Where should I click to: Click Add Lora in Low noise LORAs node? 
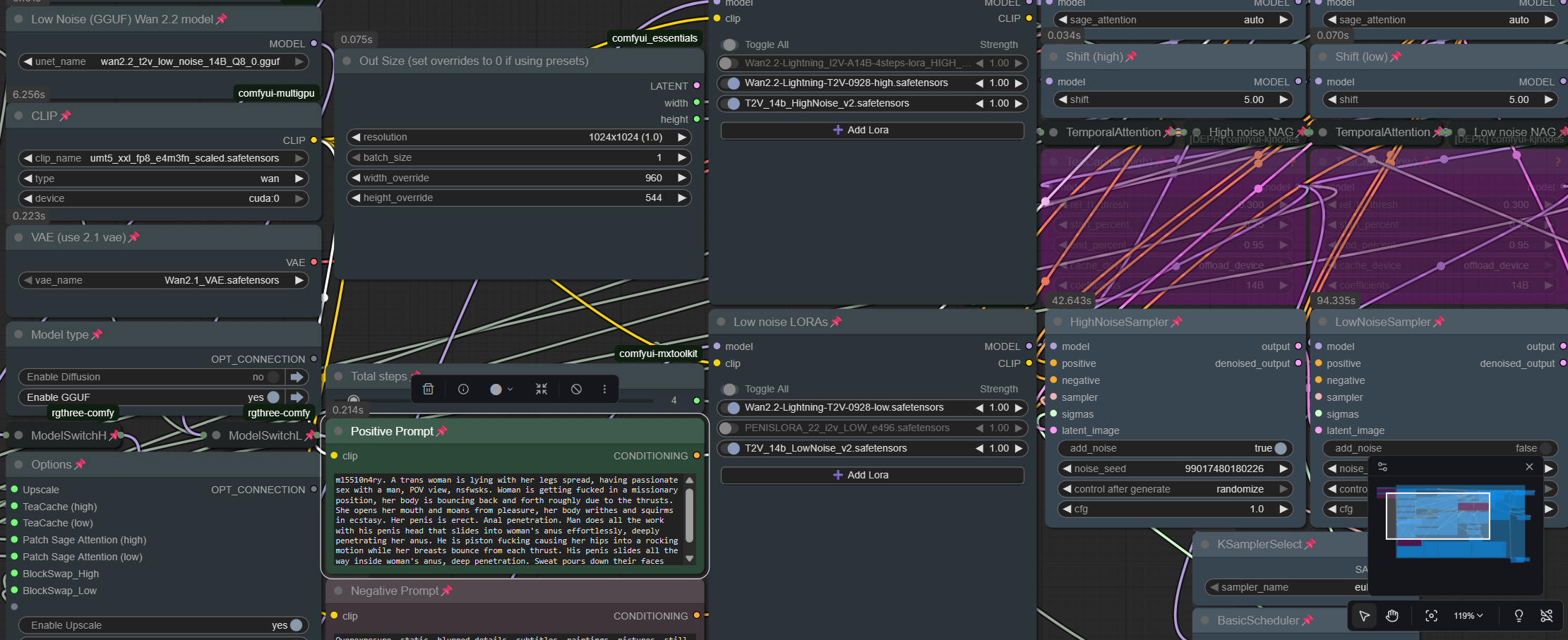(873, 476)
